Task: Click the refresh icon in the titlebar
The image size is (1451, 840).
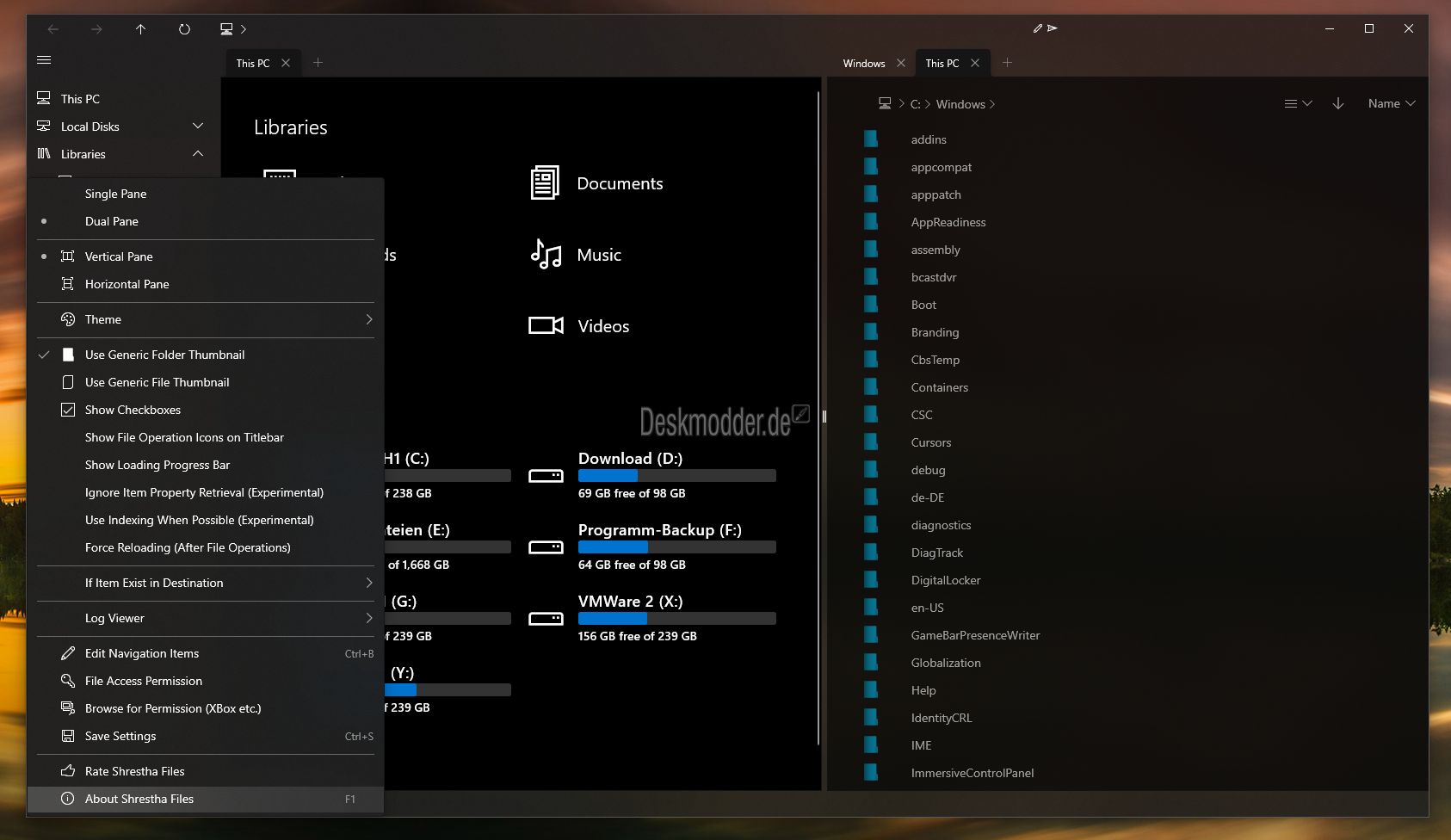Action: pos(184,29)
